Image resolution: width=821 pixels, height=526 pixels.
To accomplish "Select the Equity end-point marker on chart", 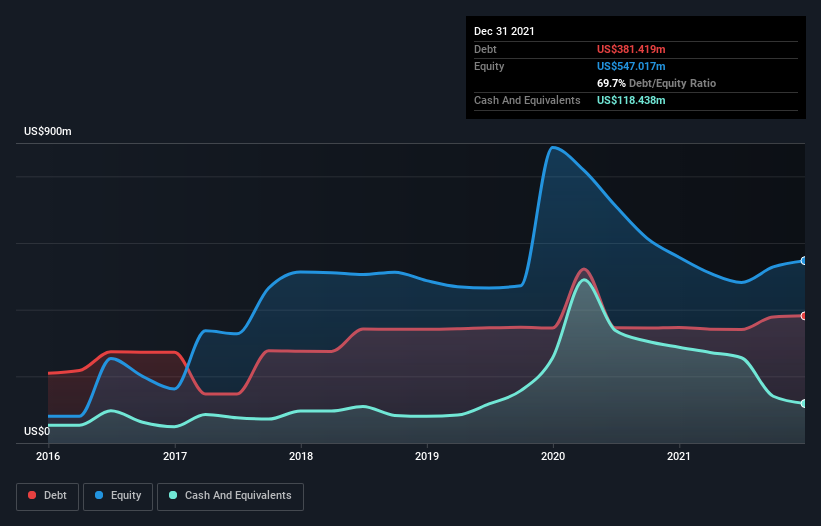I will [804, 261].
